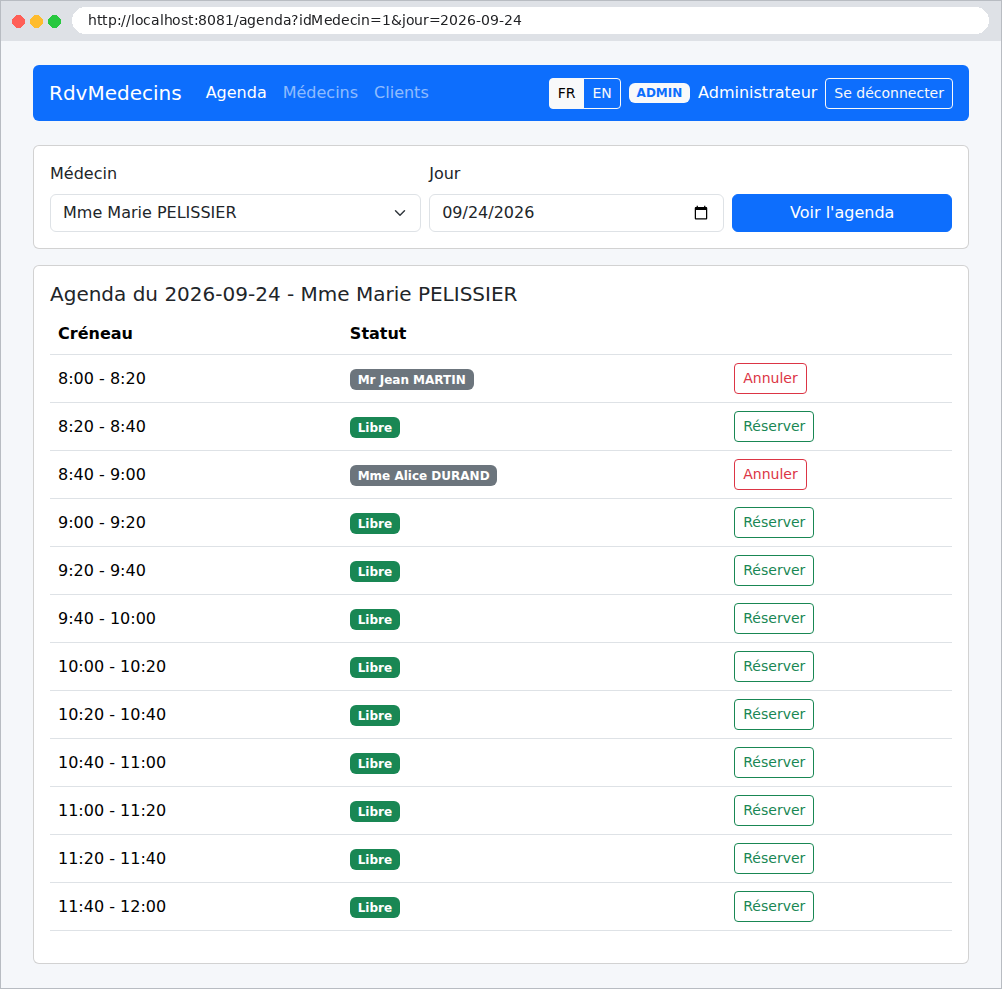Viewport: 1002px width, 989px height.
Task: Click the Administrateur user name
Action: pyautogui.click(x=757, y=93)
